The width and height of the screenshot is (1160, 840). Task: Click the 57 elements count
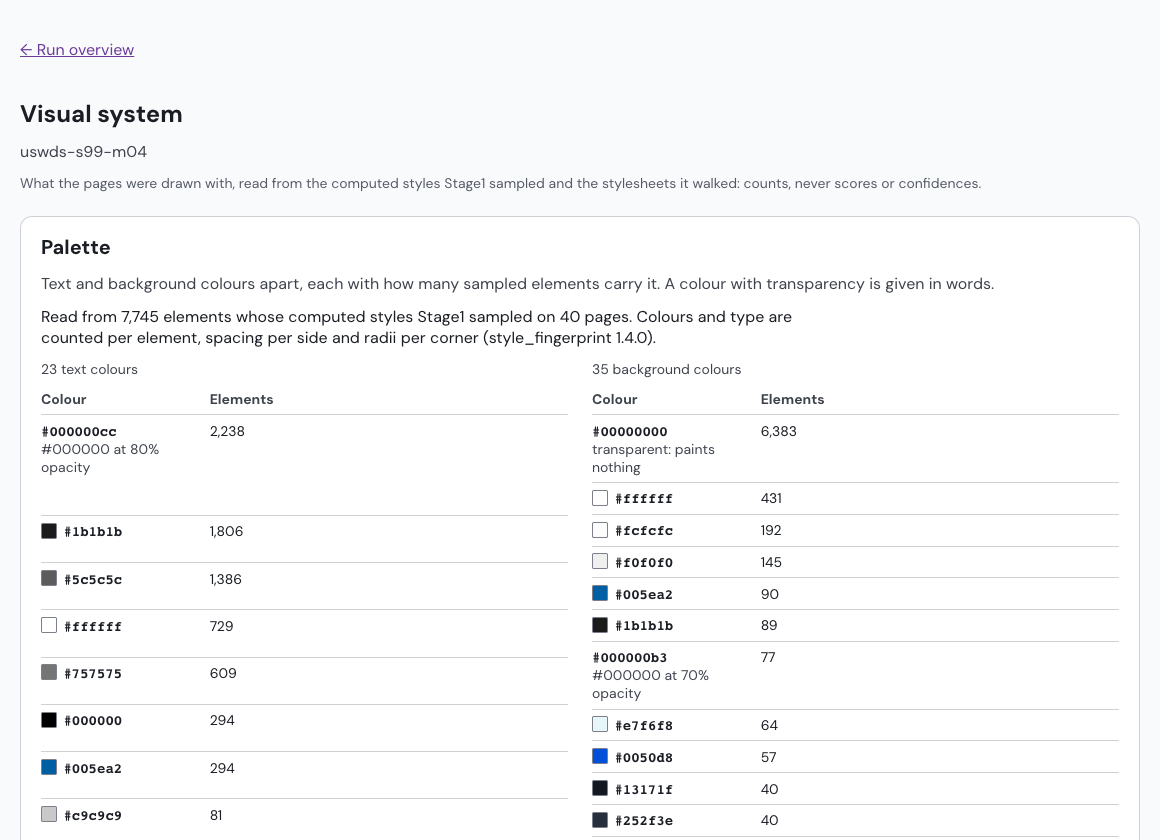click(769, 757)
